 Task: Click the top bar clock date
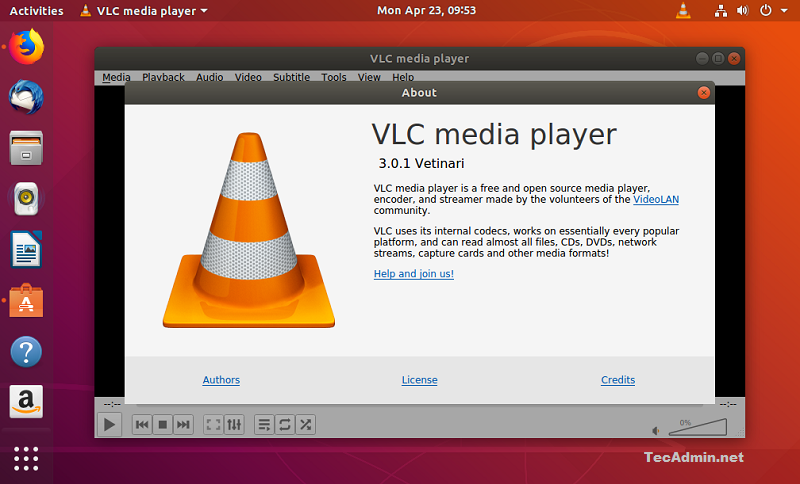tap(426, 10)
